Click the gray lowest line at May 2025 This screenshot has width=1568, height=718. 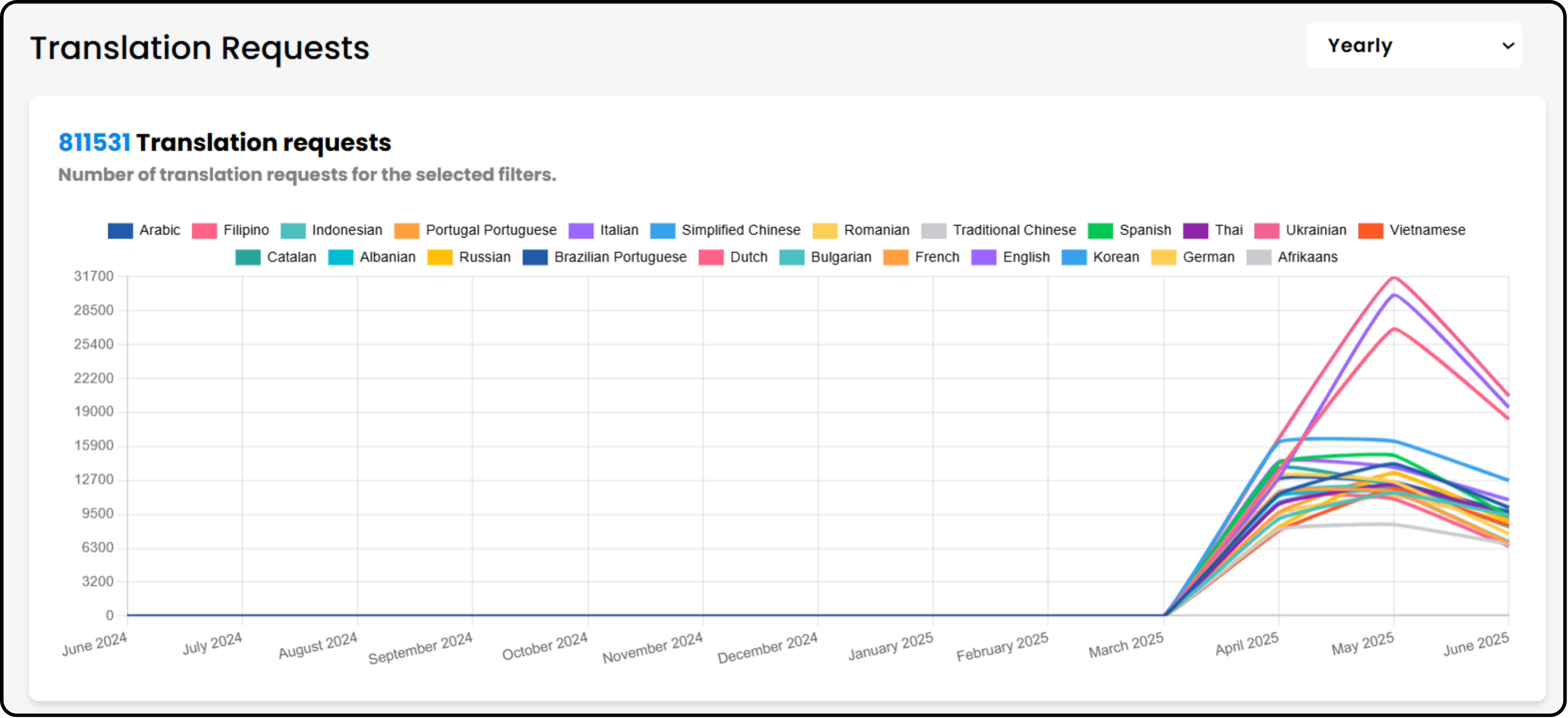(1394, 524)
